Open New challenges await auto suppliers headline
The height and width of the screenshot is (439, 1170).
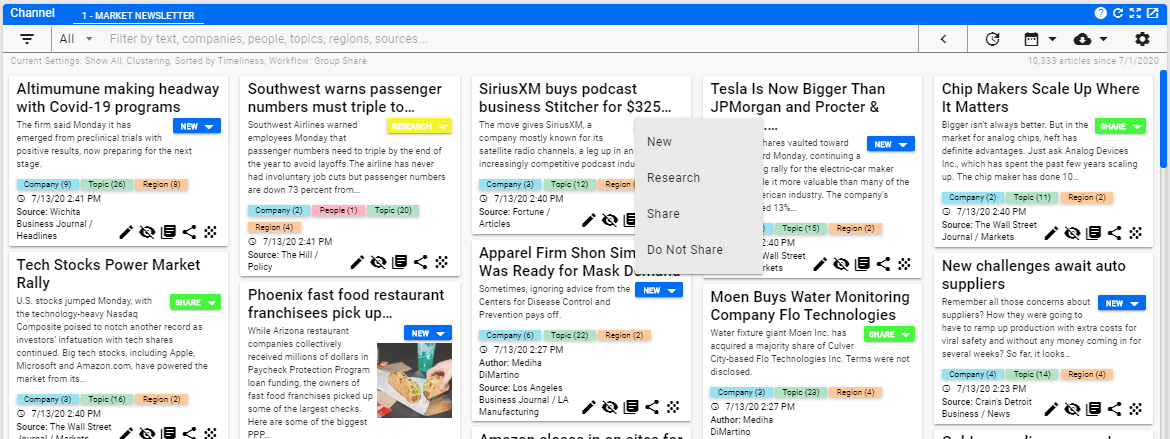[1032, 275]
